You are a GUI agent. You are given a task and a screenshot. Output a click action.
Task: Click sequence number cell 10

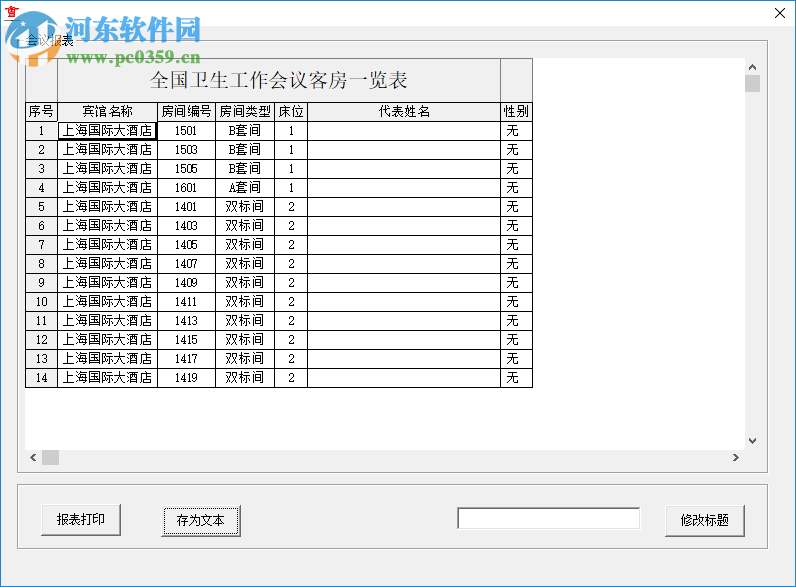tap(42, 302)
